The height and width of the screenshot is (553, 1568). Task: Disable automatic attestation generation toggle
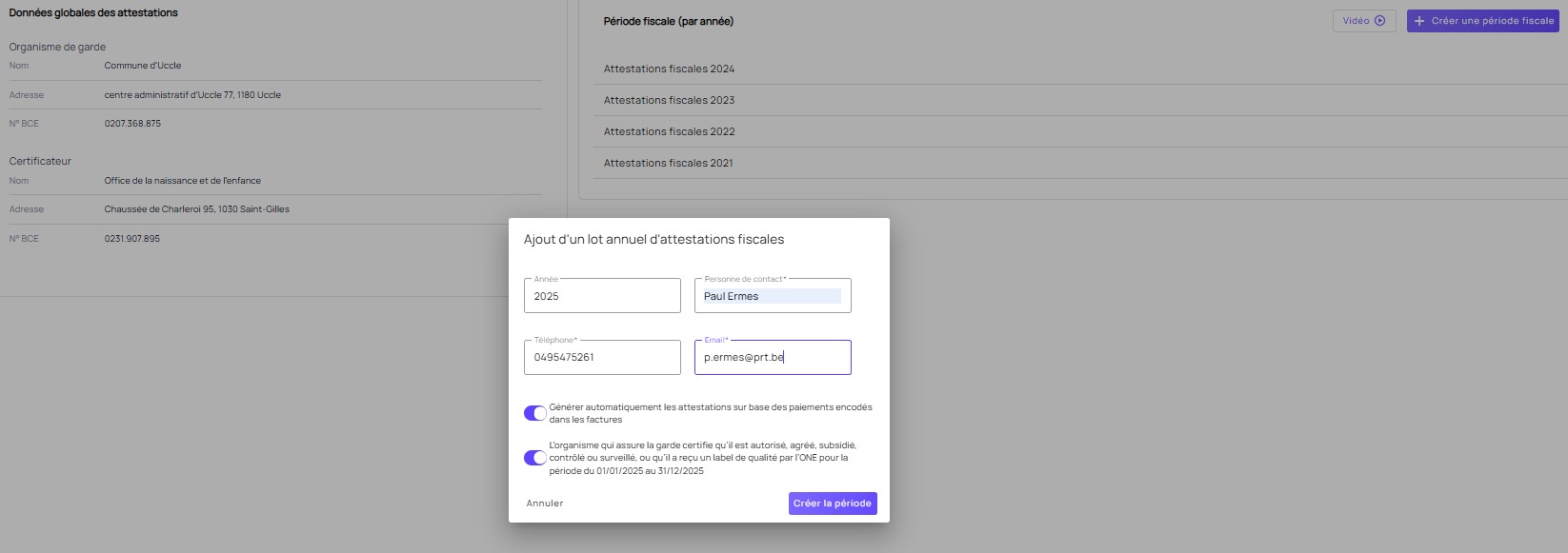535,413
